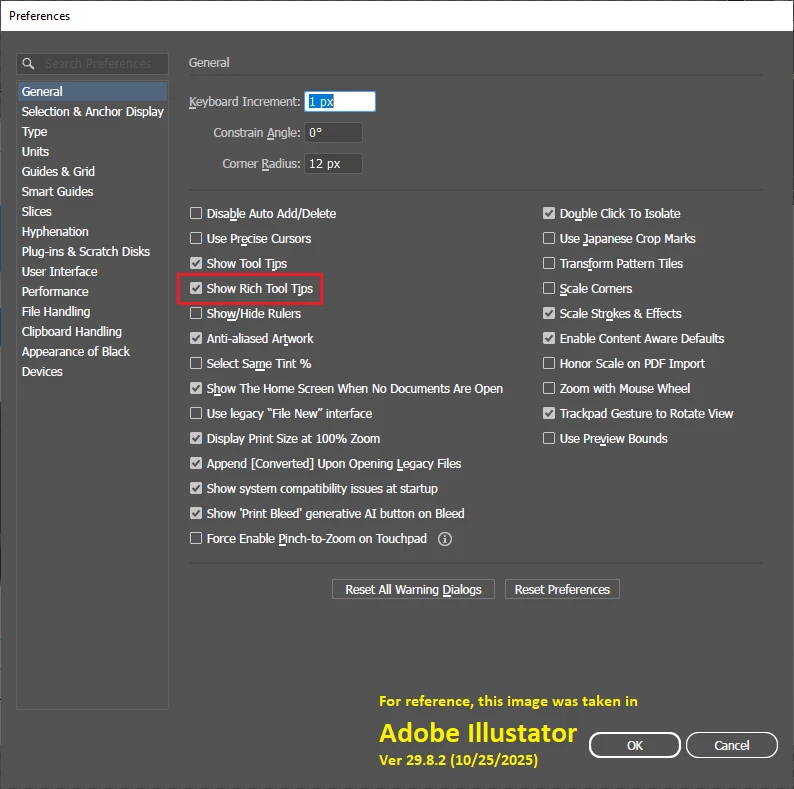Image resolution: width=794 pixels, height=789 pixels.
Task: Focus the Search Preferences field
Action: click(x=93, y=64)
